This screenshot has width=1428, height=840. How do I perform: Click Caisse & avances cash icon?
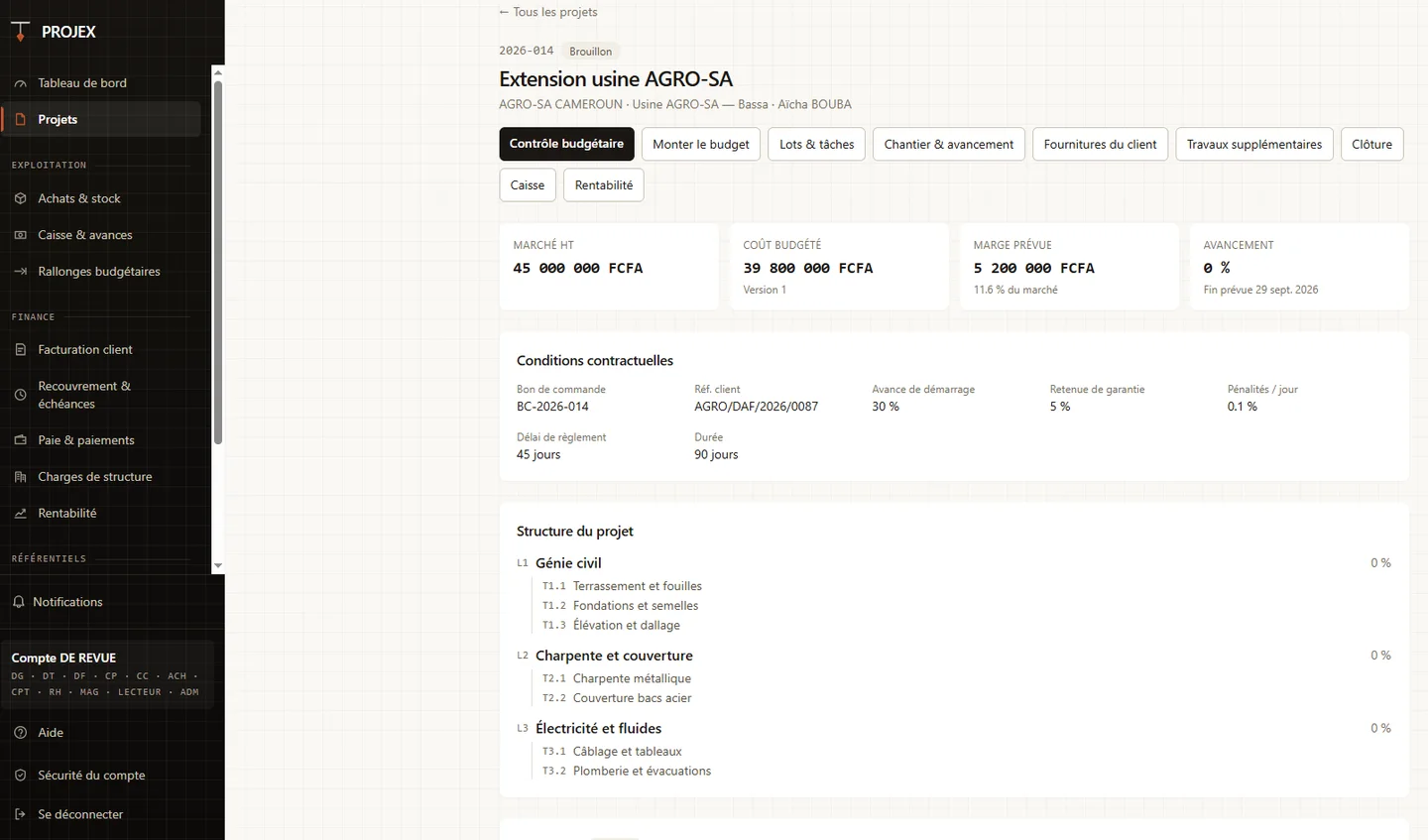(20, 235)
